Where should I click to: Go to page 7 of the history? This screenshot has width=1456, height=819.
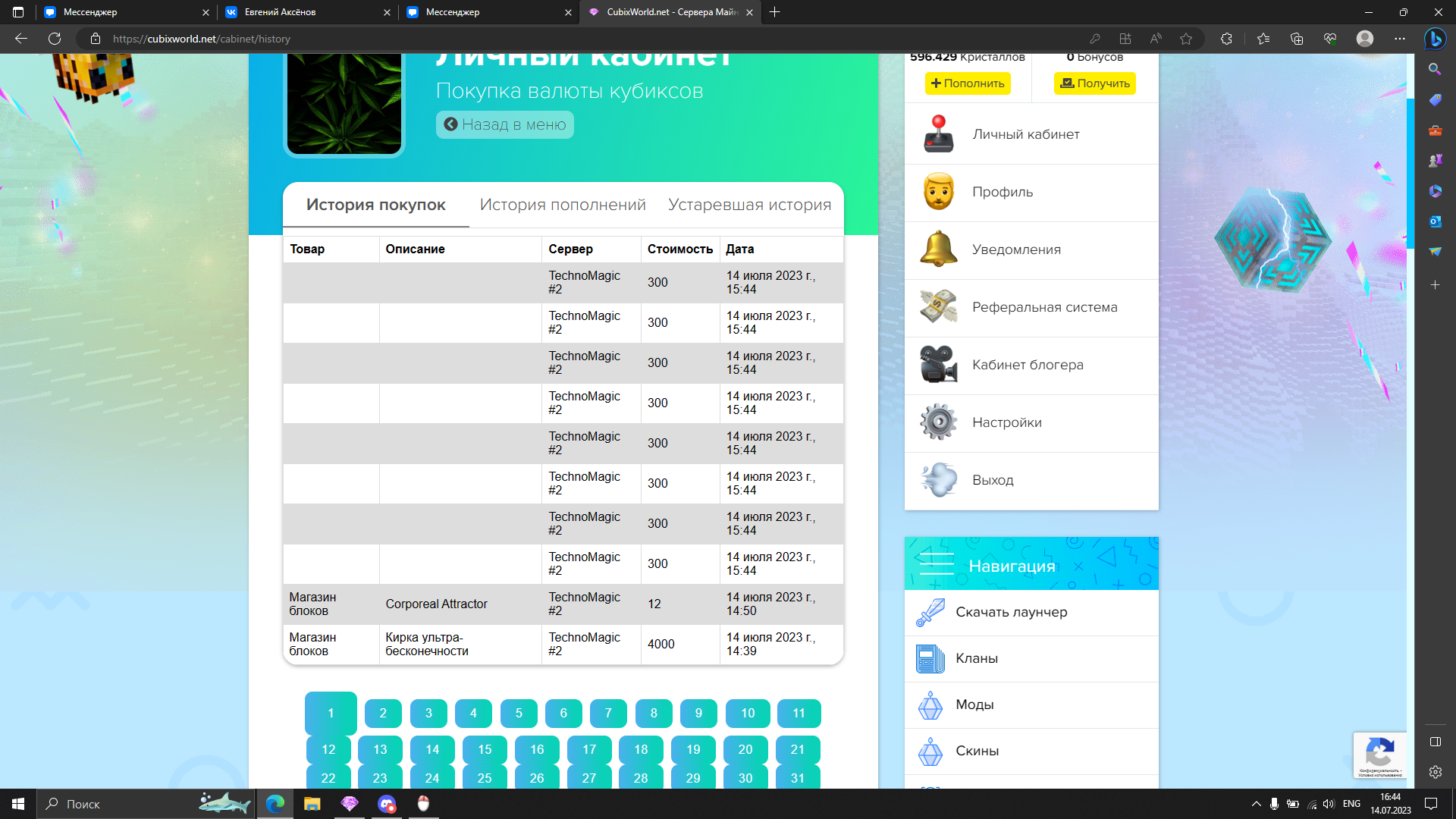coord(608,713)
